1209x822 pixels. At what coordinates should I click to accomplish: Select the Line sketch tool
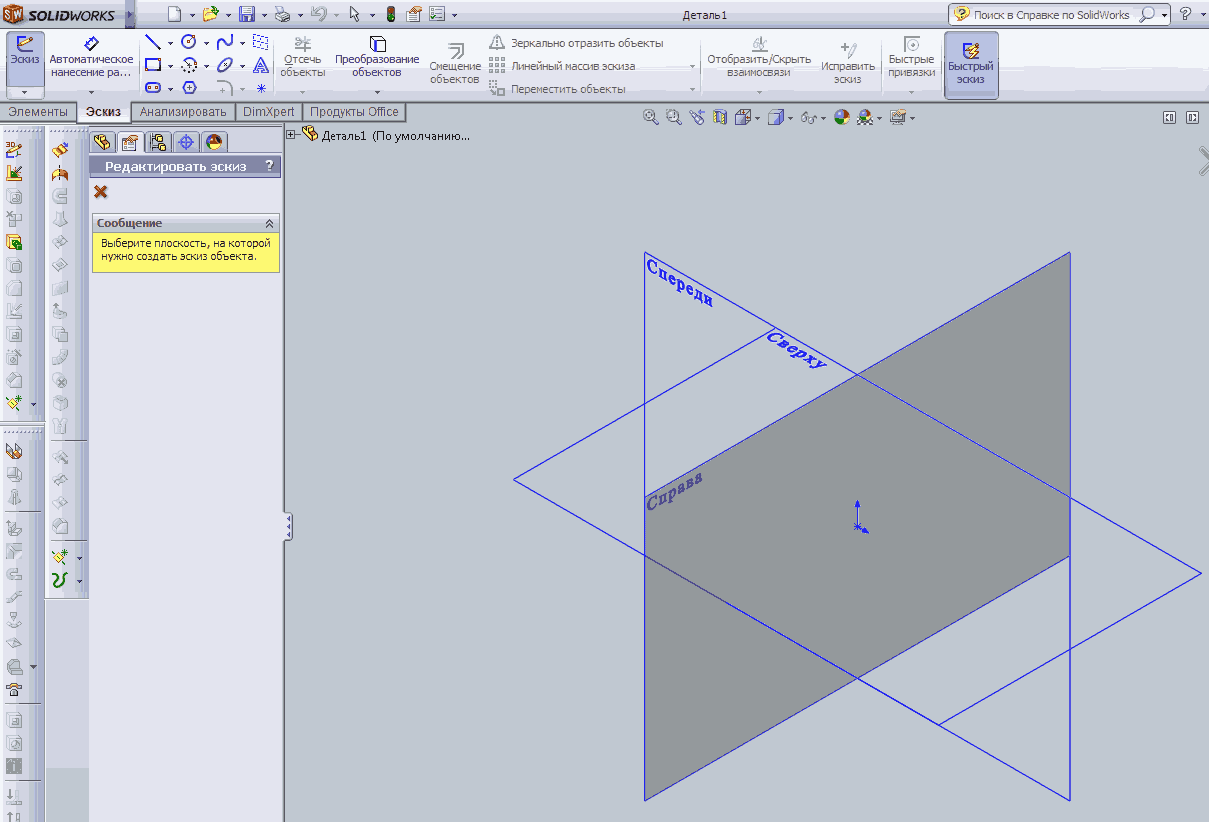coord(152,42)
